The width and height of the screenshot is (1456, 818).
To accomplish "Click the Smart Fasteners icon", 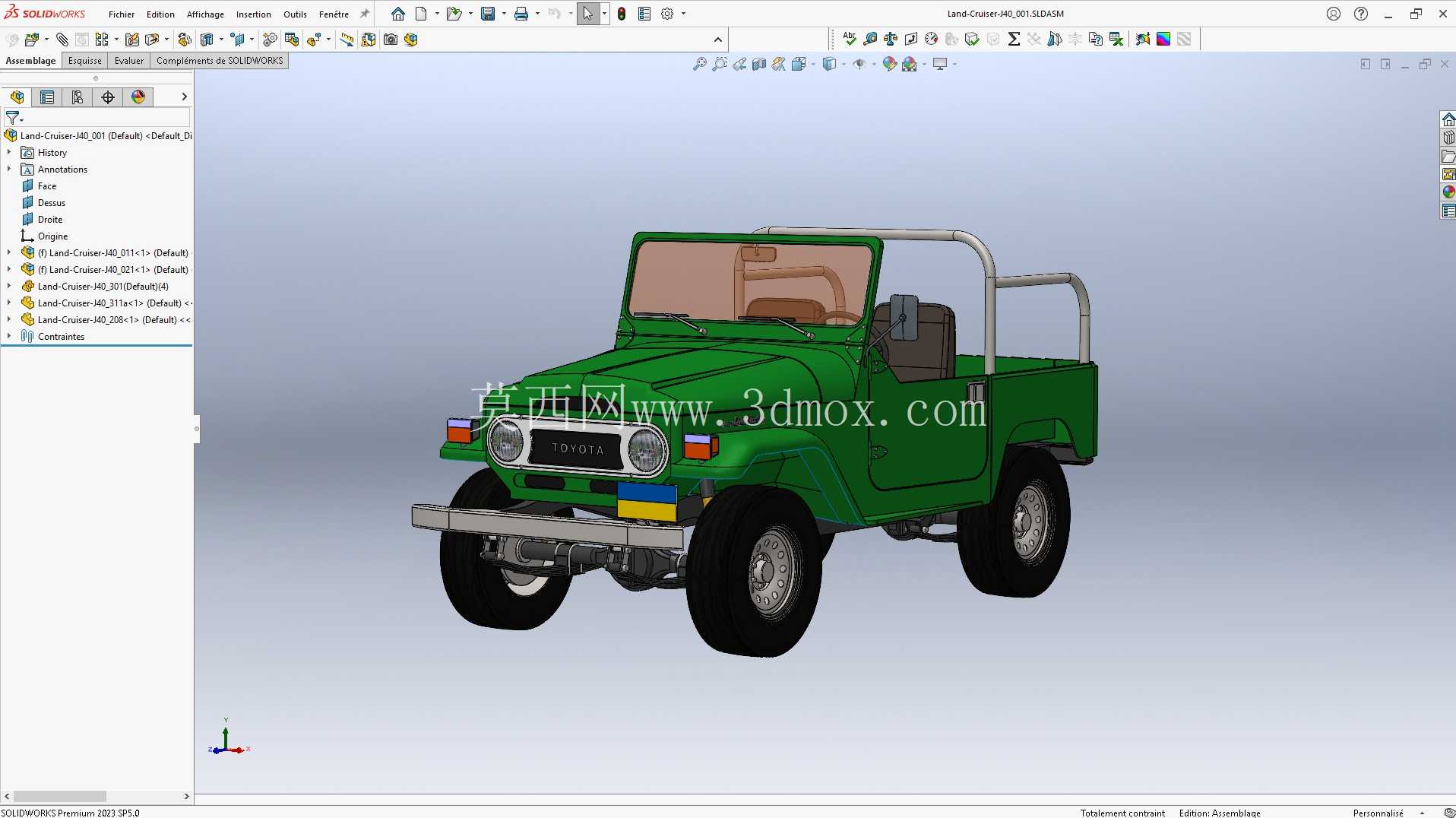I will [x=132, y=40].
